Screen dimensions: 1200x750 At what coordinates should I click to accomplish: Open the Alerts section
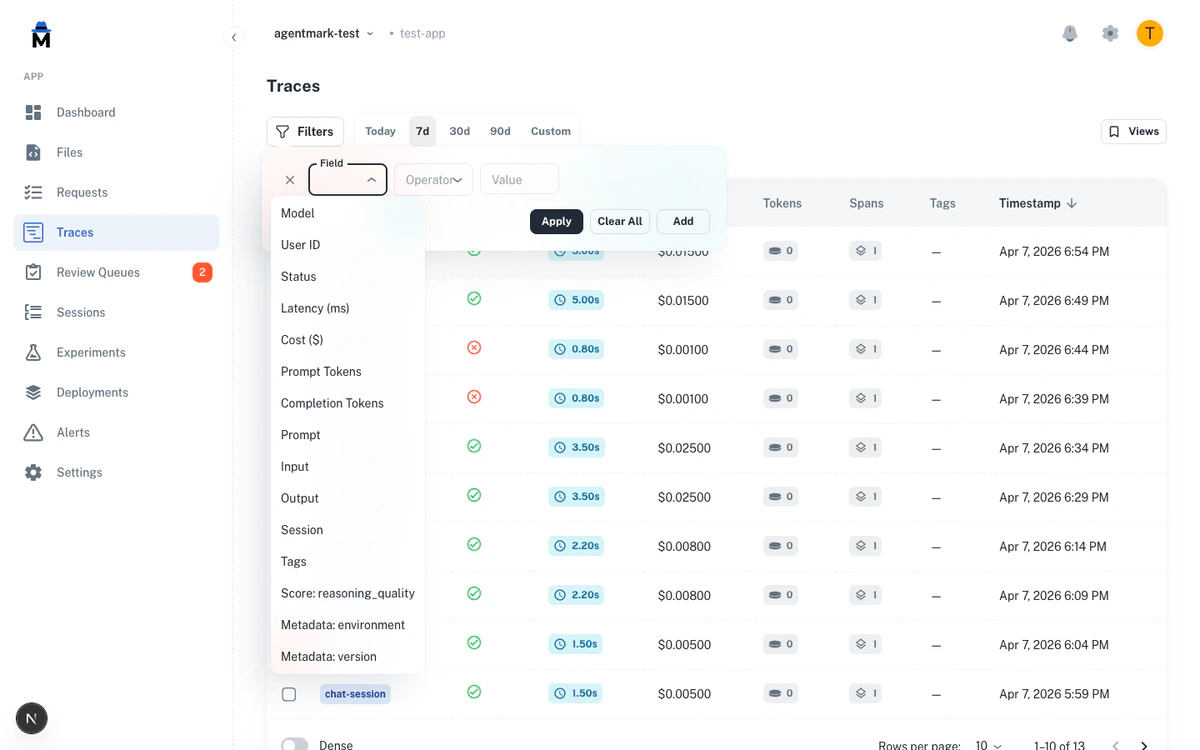[71, 432]
